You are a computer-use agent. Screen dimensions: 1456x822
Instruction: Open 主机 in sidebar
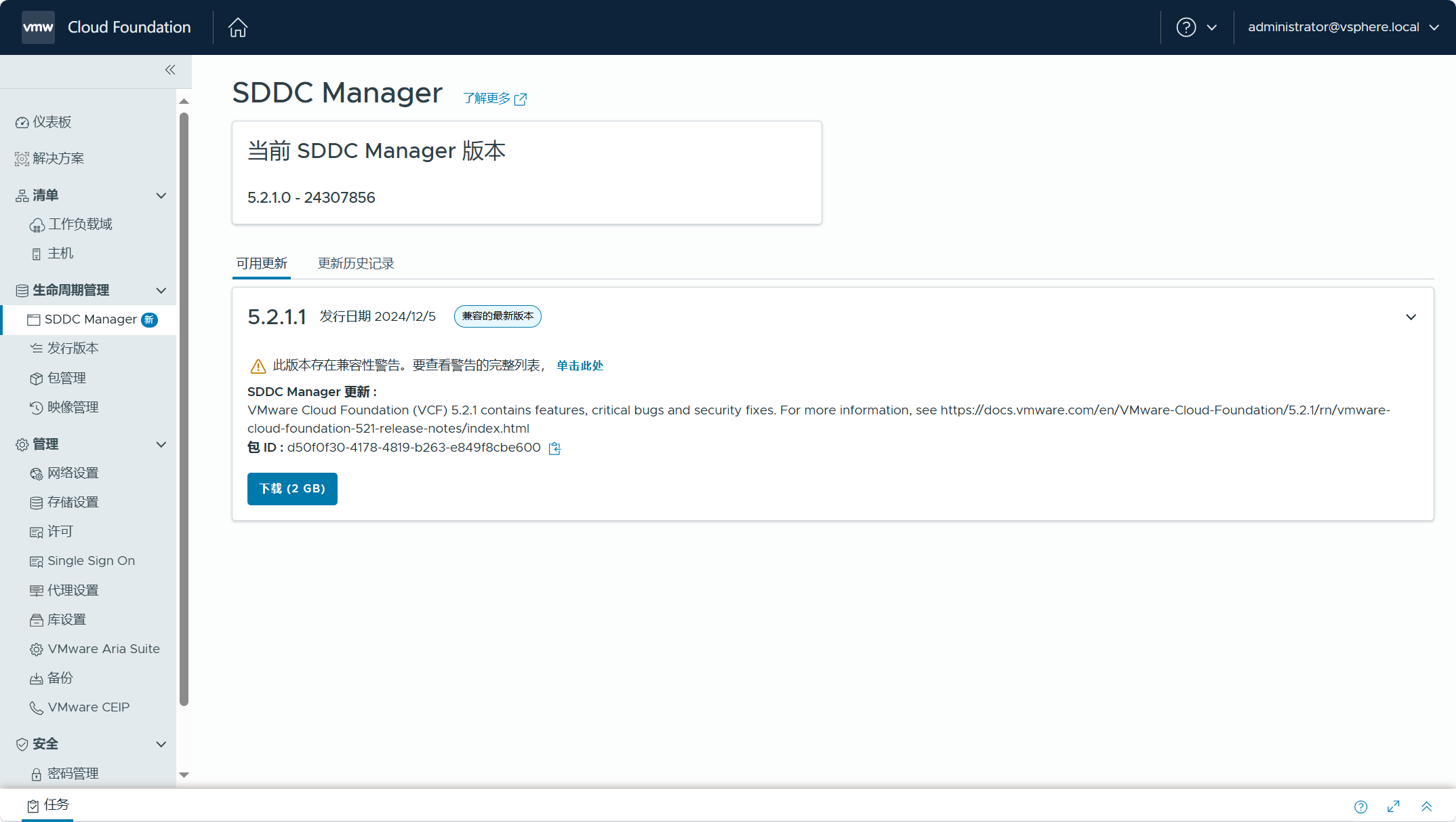point(52,253)
